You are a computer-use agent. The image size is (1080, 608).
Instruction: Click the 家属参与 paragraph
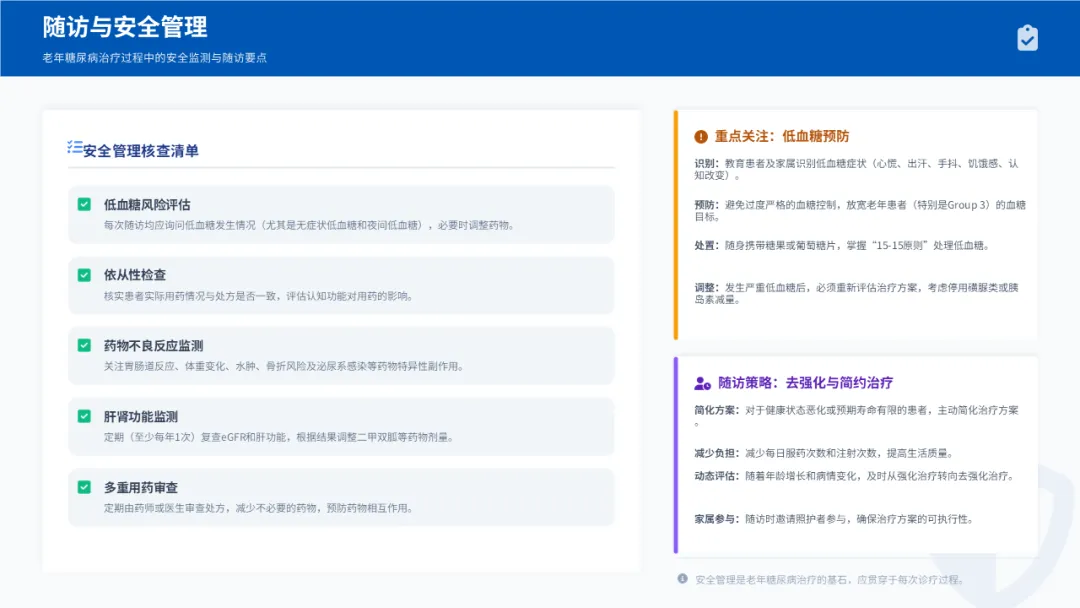835,519
